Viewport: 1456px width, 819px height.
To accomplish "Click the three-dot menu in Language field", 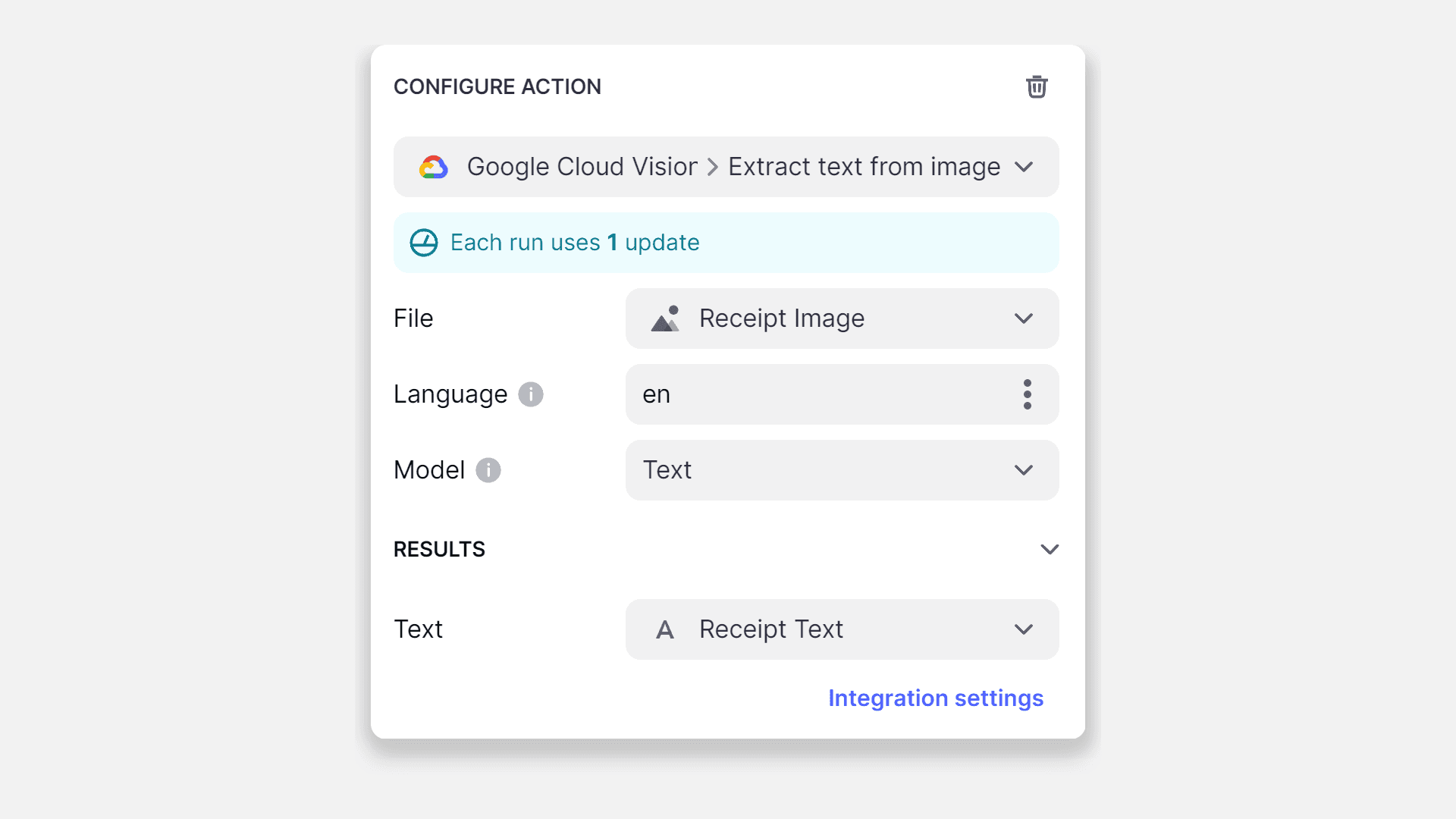I will (1028, 394).
